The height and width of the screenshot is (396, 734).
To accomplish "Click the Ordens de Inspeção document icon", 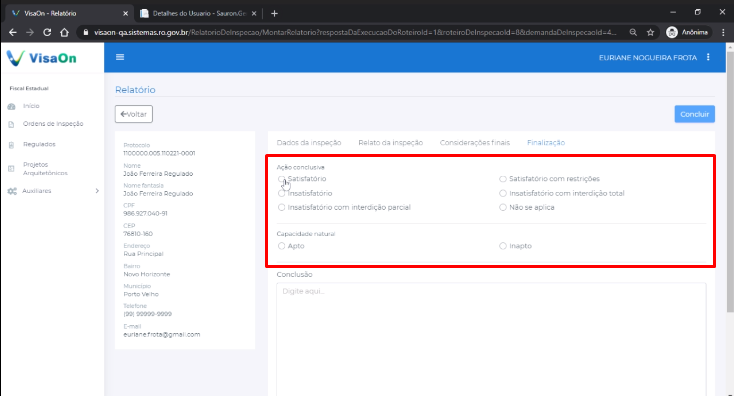I will tap(12, 124).
